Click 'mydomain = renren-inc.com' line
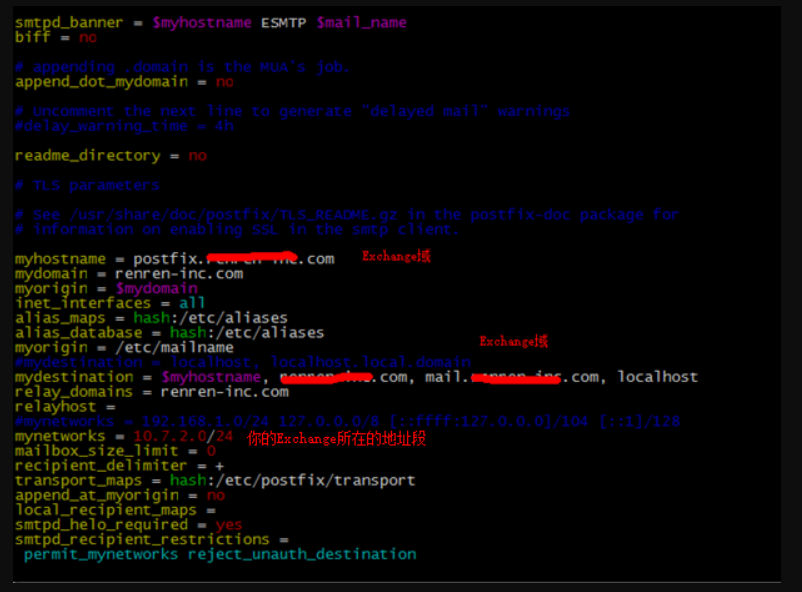This screenshot has height=592, width=802. click(129, 274)
